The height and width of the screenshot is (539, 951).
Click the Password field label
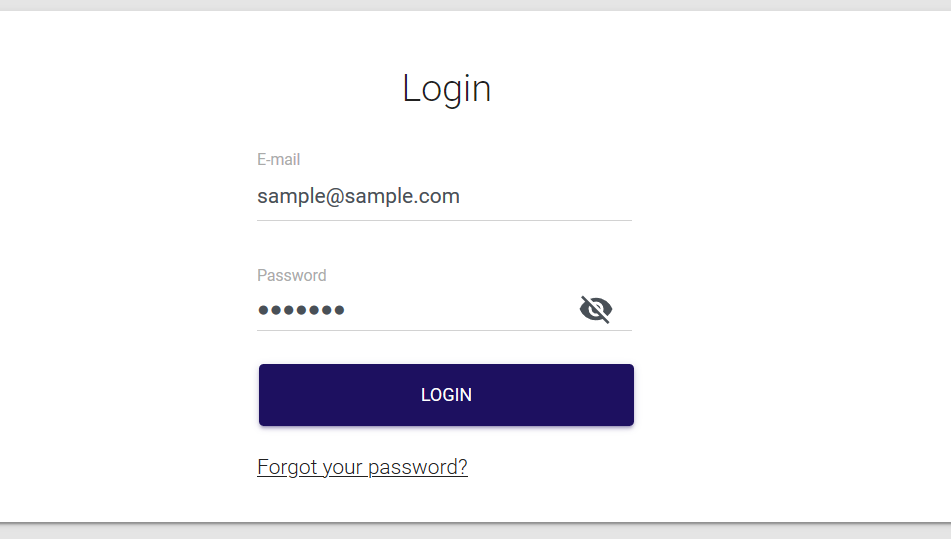(291, 276)
